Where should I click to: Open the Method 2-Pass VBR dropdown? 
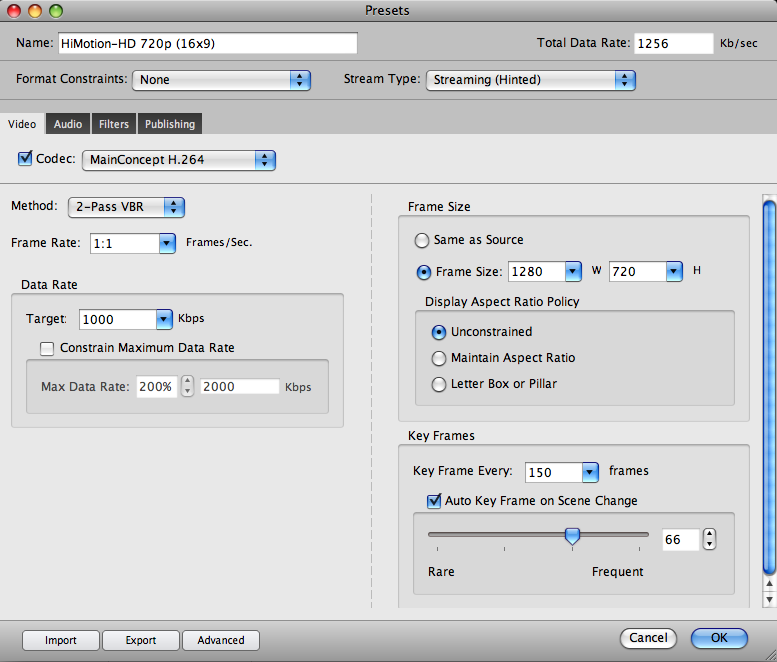click(x=126, y=207)
